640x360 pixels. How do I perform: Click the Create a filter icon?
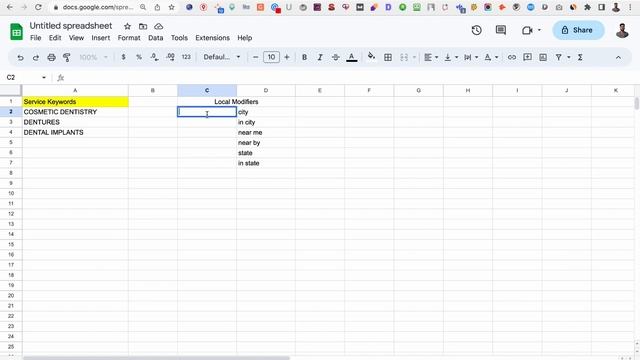[558, 58]
